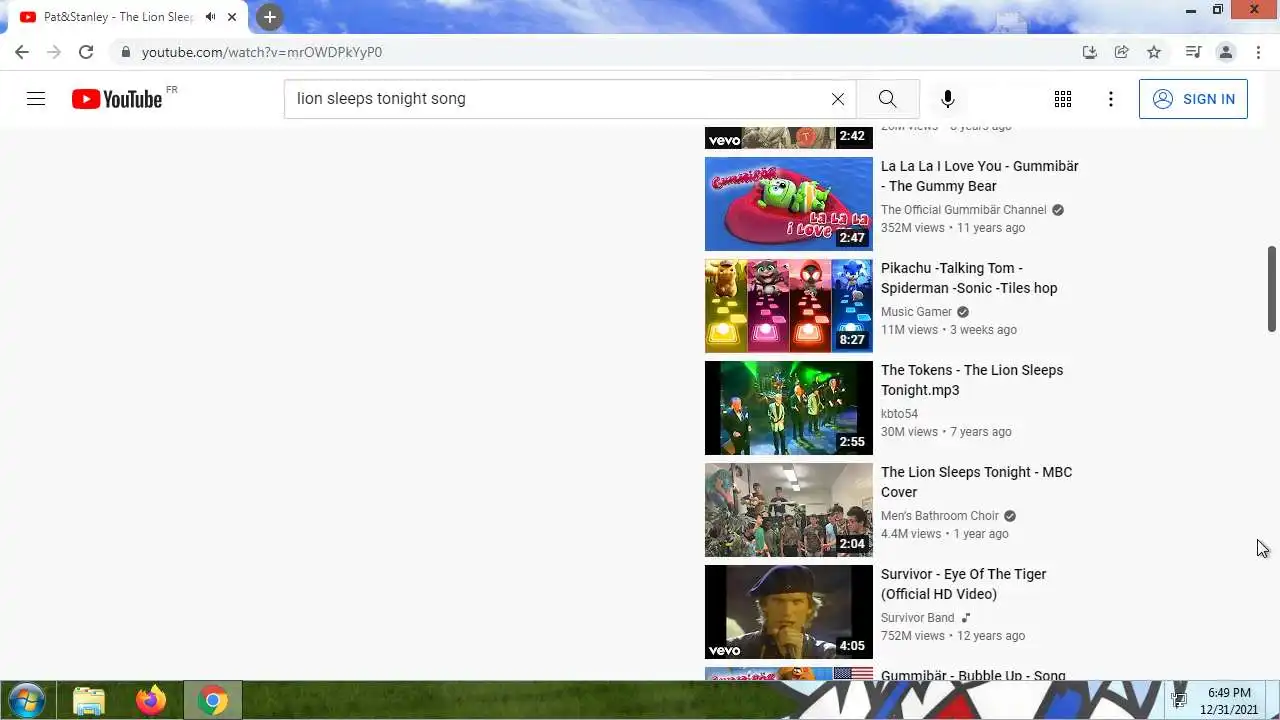
Task: Open the Chrome three-dot menu
Action: click(1257, 52)
